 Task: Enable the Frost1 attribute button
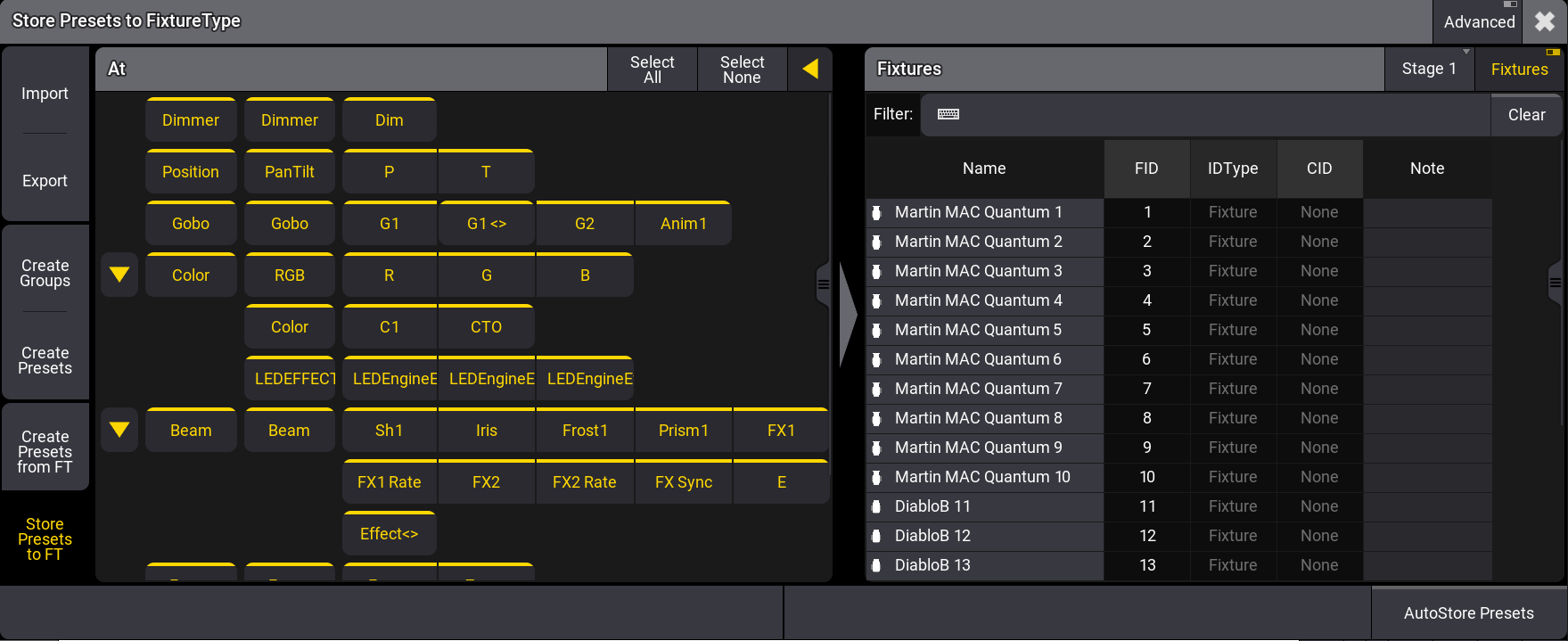tap(585, 431)
